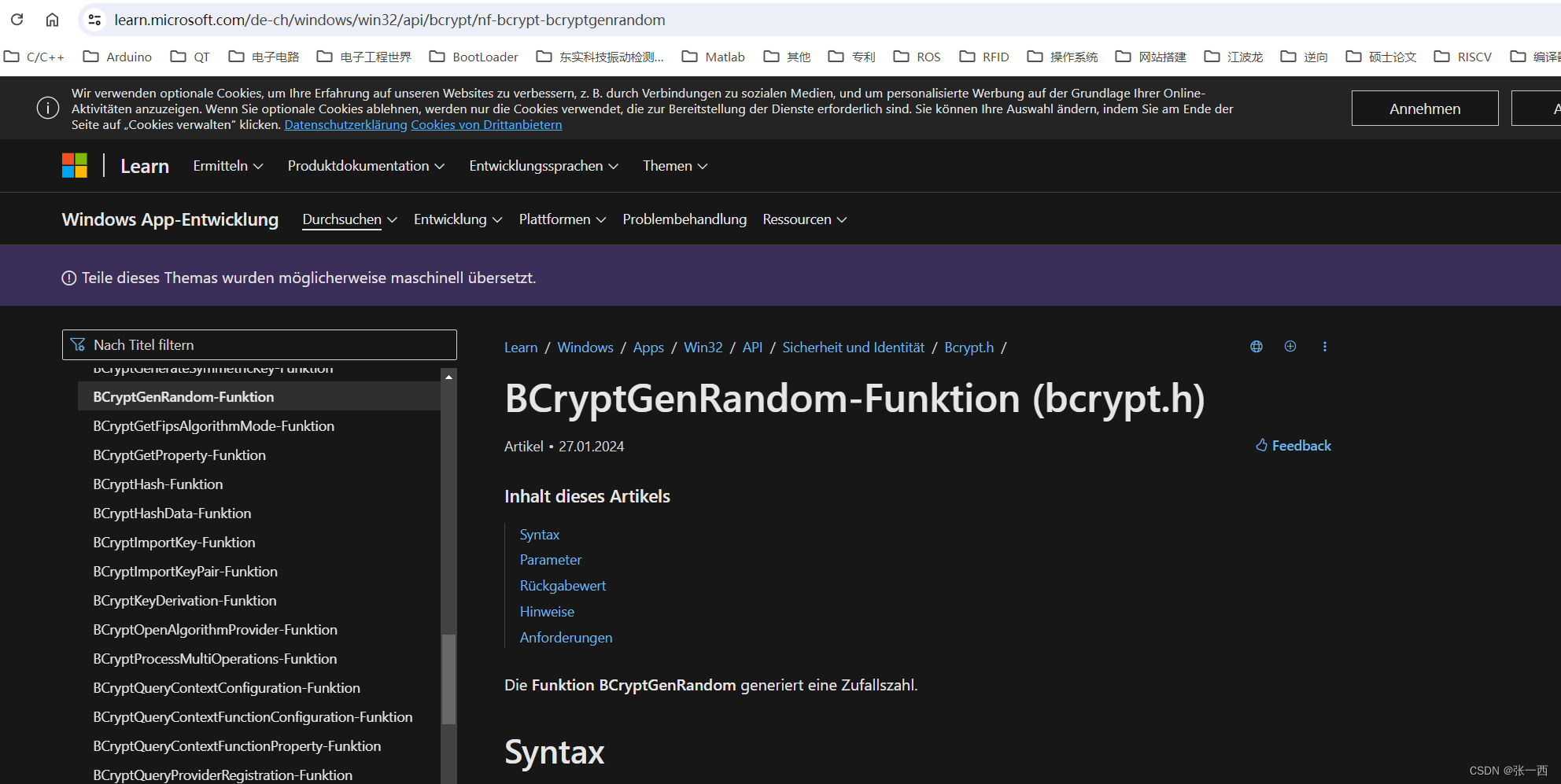This screenshot has width=1561, height=784.
Task: Select BCryptGenRandom-Funktion in sidebar
Action: point(259,397)
